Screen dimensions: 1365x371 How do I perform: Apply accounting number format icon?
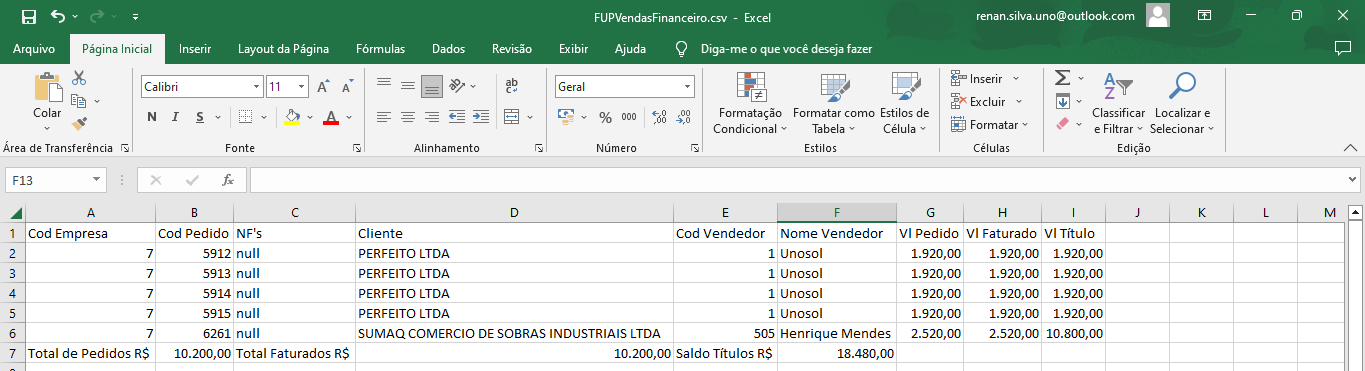pos(566,117)
